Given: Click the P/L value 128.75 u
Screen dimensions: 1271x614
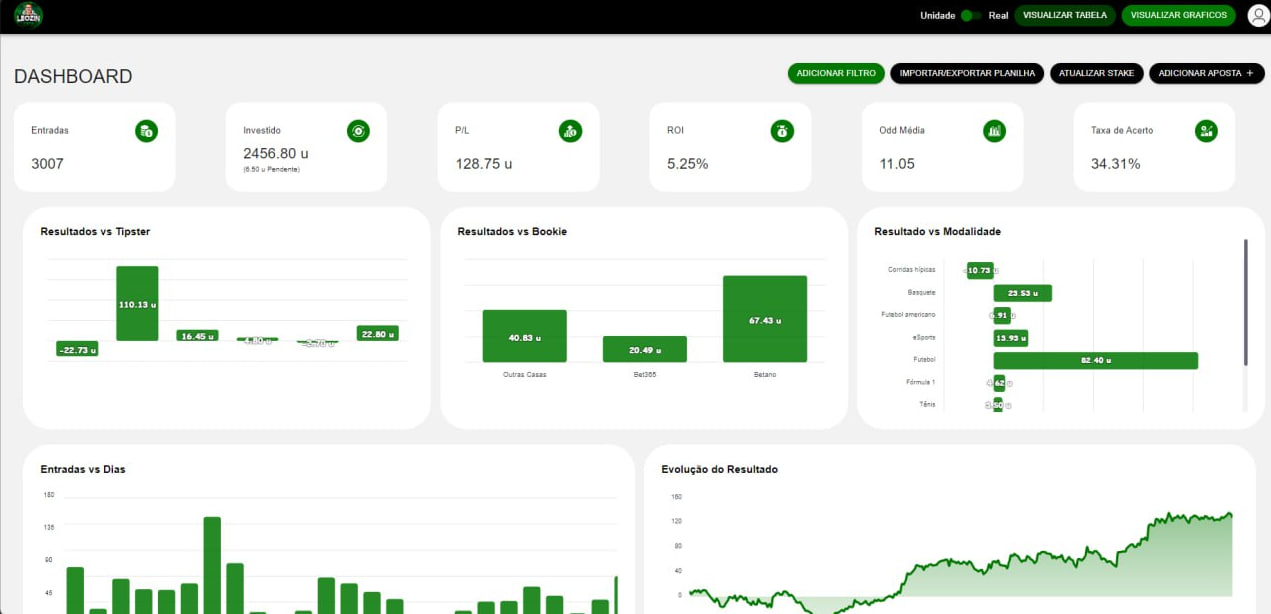Looking at the screenshot, I should coord(484,164).
